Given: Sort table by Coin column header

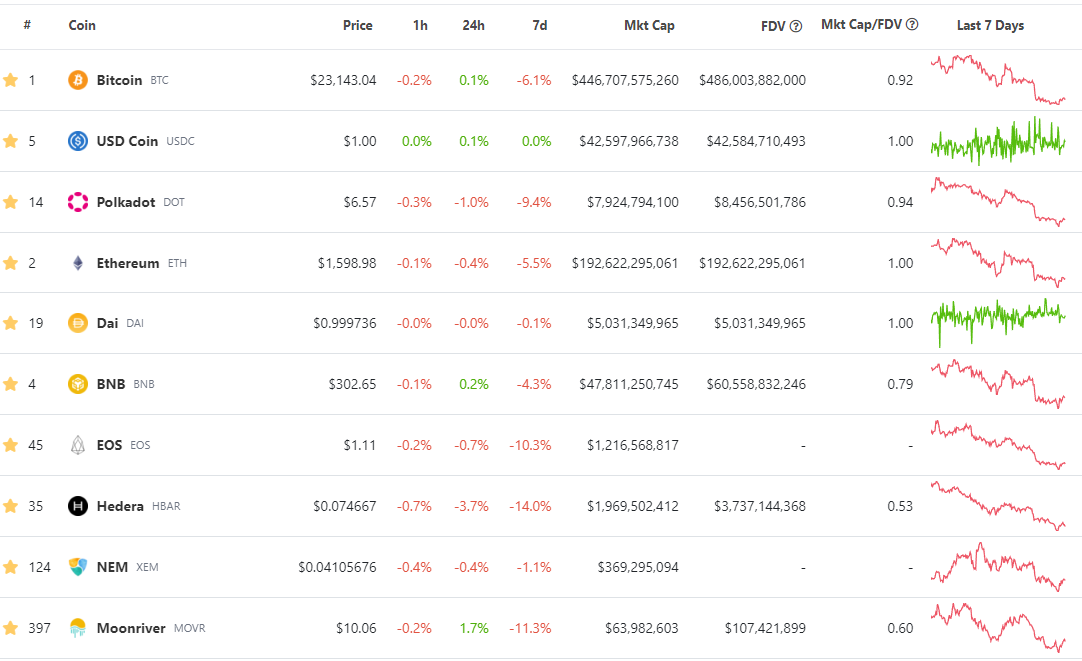Looking at the screenshot, I should pyautogui.click(x=82, y=25).
